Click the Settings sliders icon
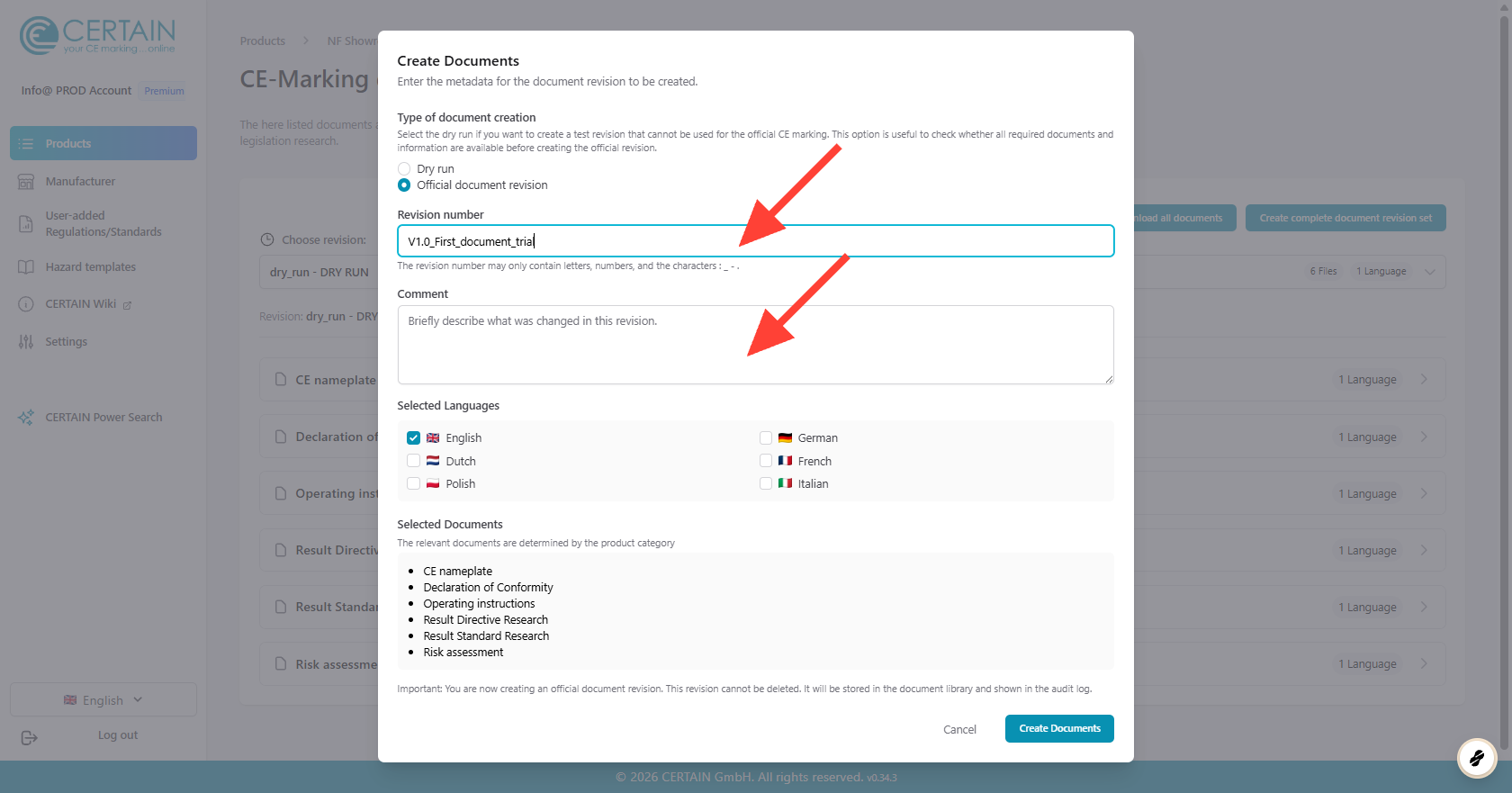Image resolution: width=1512 pixels, height=793 pixels. coord(26,342)
